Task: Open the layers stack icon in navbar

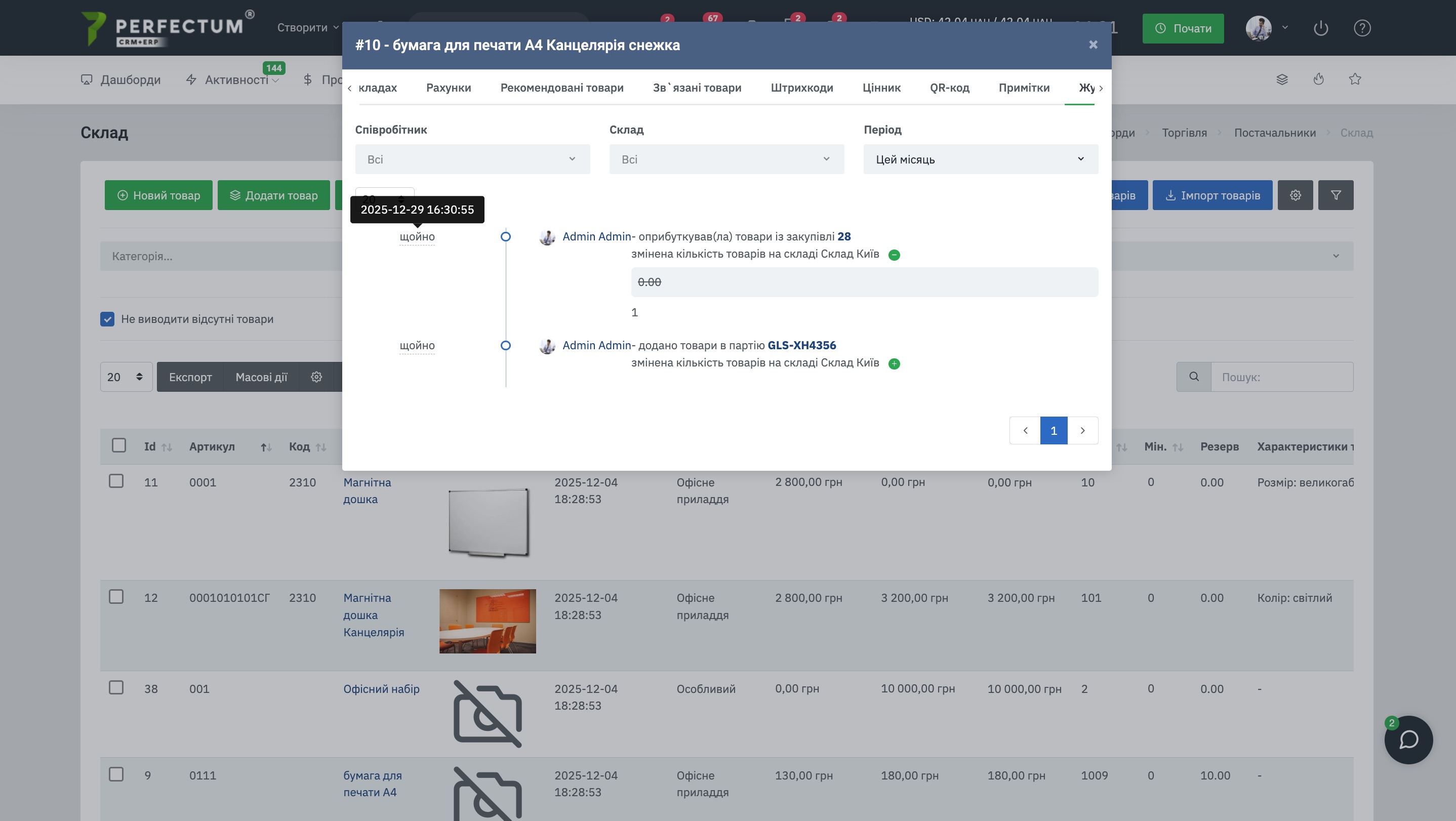Action: (1282, 79)
